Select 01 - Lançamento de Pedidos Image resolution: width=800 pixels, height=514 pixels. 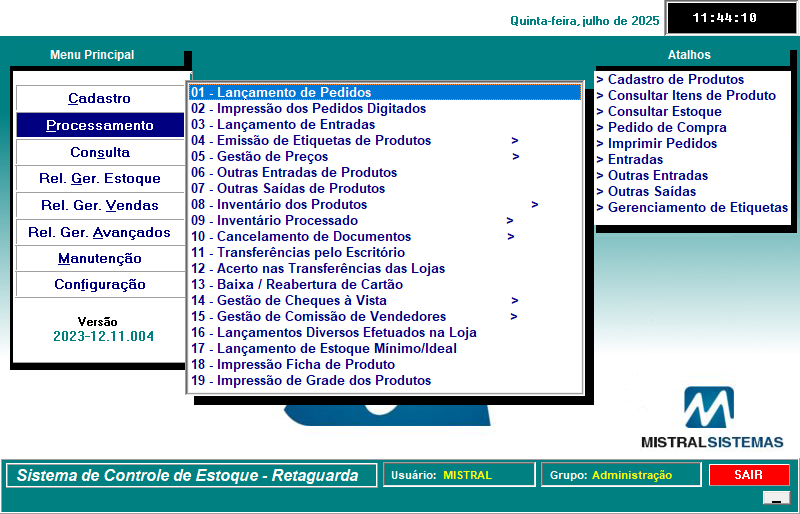(x=281, y=93)
